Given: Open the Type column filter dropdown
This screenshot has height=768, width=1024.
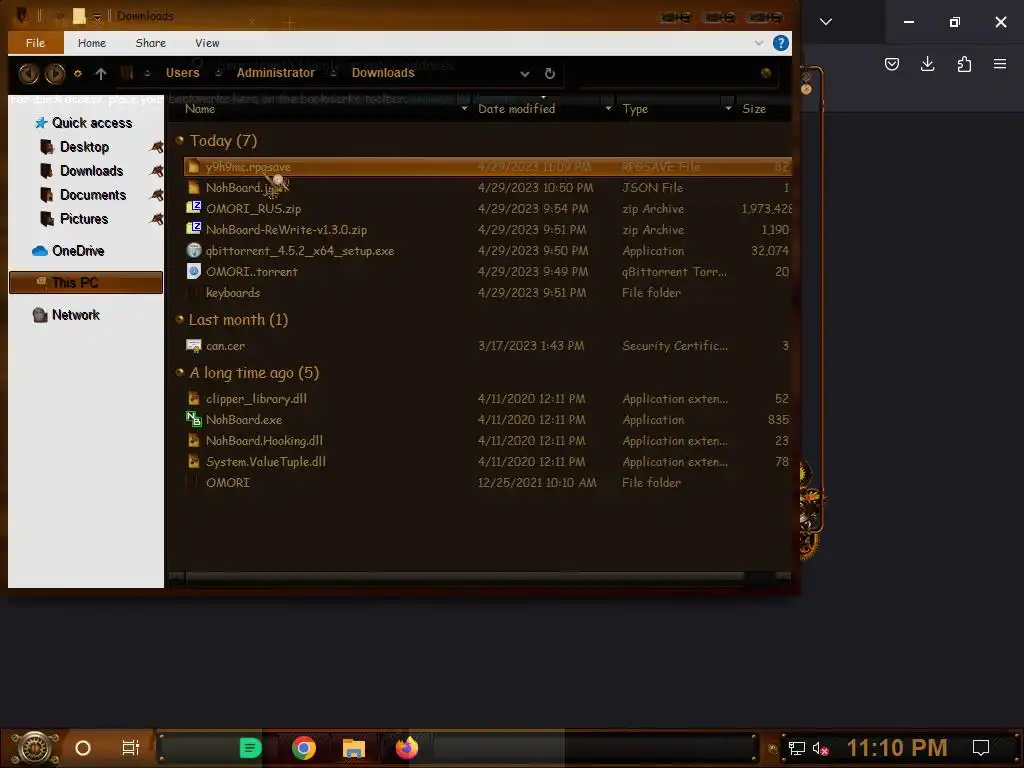Looking at the screenshot, I should (728, 108).
